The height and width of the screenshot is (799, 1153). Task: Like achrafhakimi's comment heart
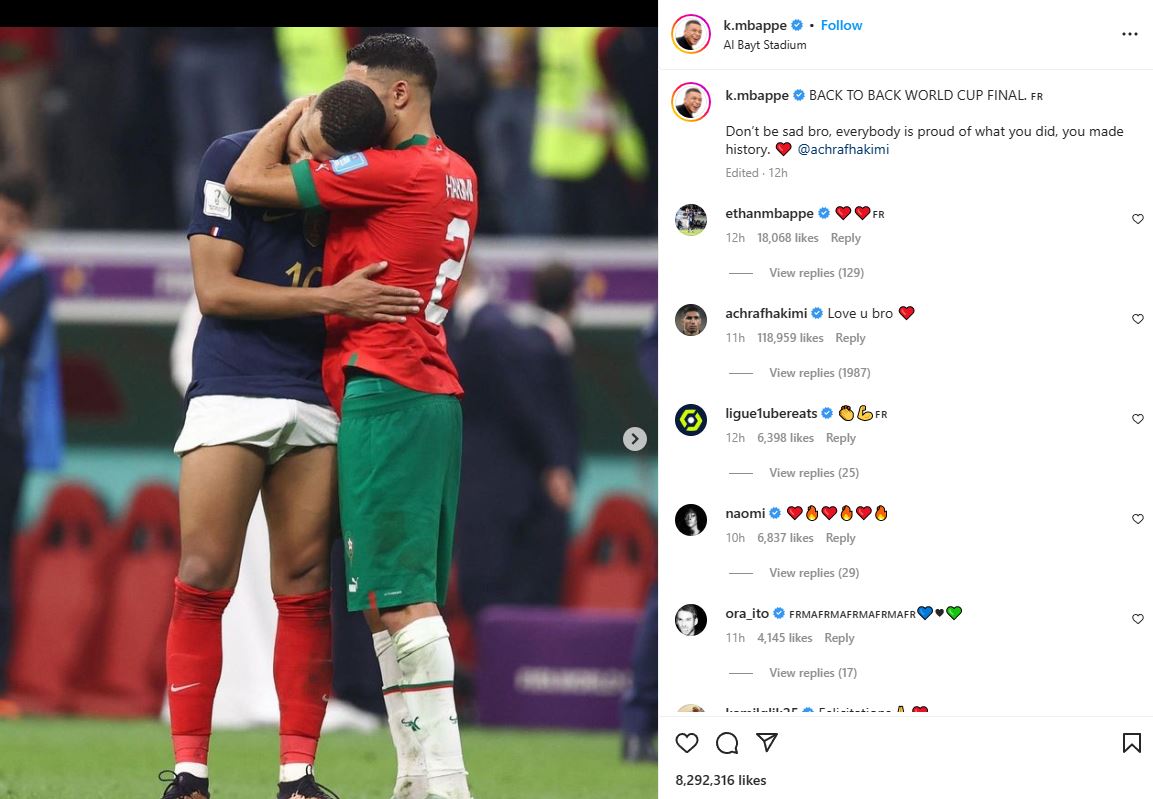(x=1138, y=319)
